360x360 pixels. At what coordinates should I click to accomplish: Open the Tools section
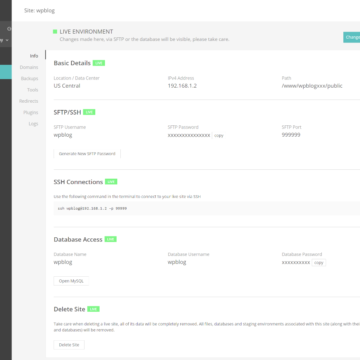coord(33,90)
